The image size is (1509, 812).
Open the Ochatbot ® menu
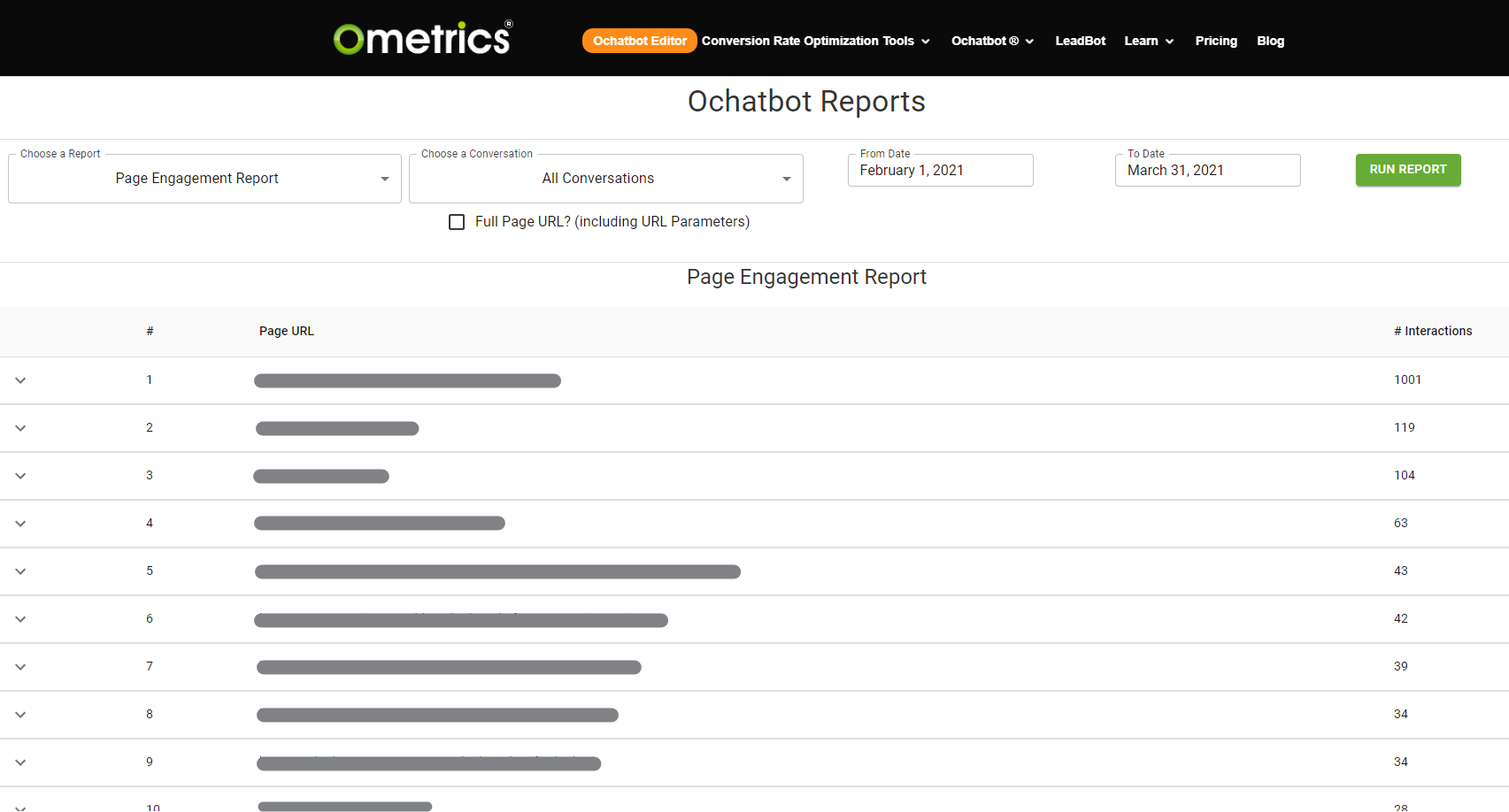point(992,41)
